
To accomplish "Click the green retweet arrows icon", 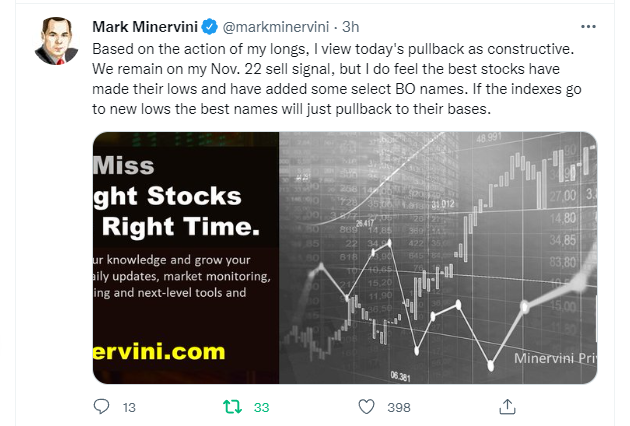I will point(229,406).
